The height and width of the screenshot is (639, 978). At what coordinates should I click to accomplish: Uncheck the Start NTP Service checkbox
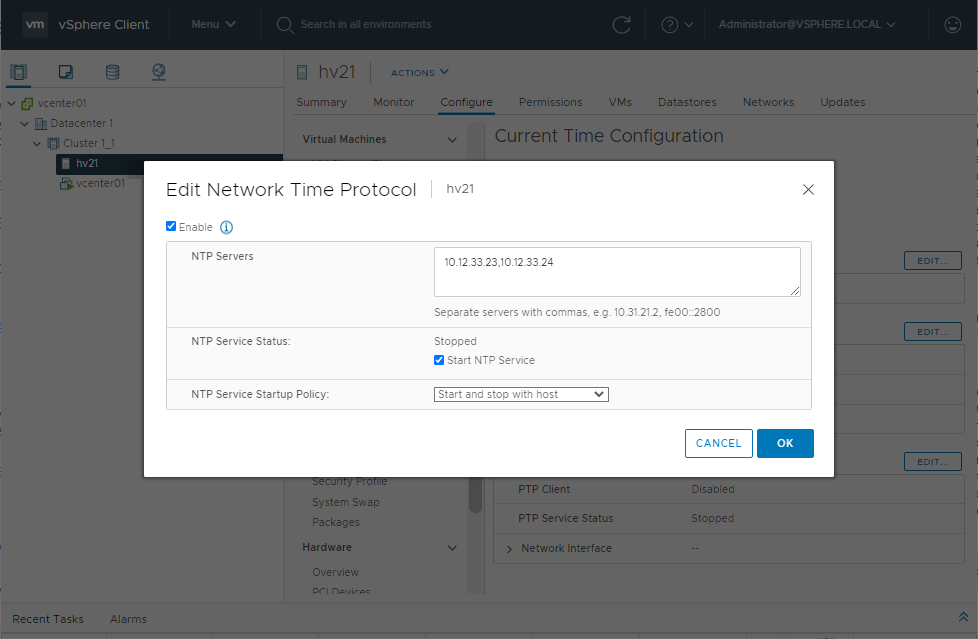pyautogui.click(x=440, y=360)
